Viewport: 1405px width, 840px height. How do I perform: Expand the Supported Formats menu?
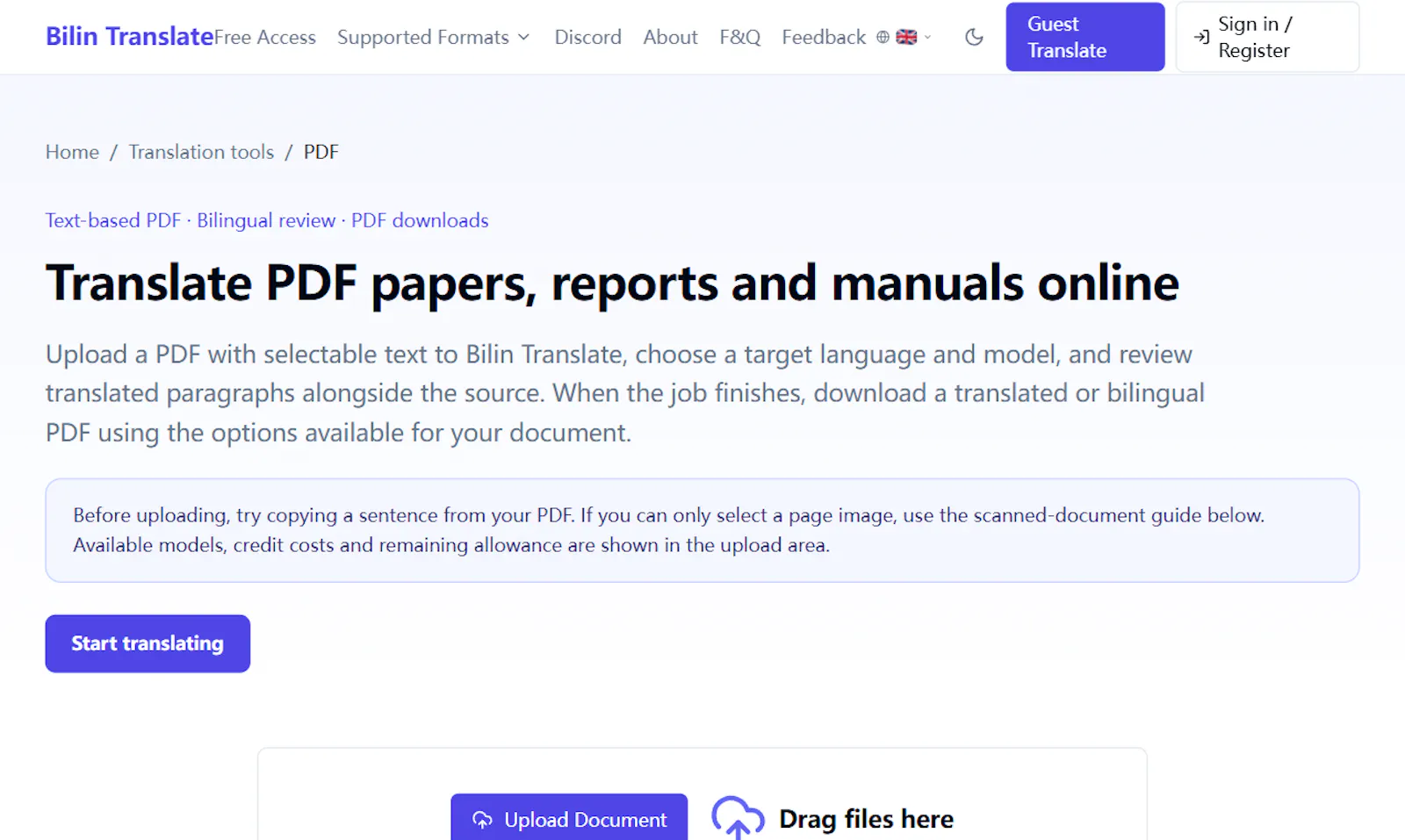pyautogui.click(x=434, y=37)
